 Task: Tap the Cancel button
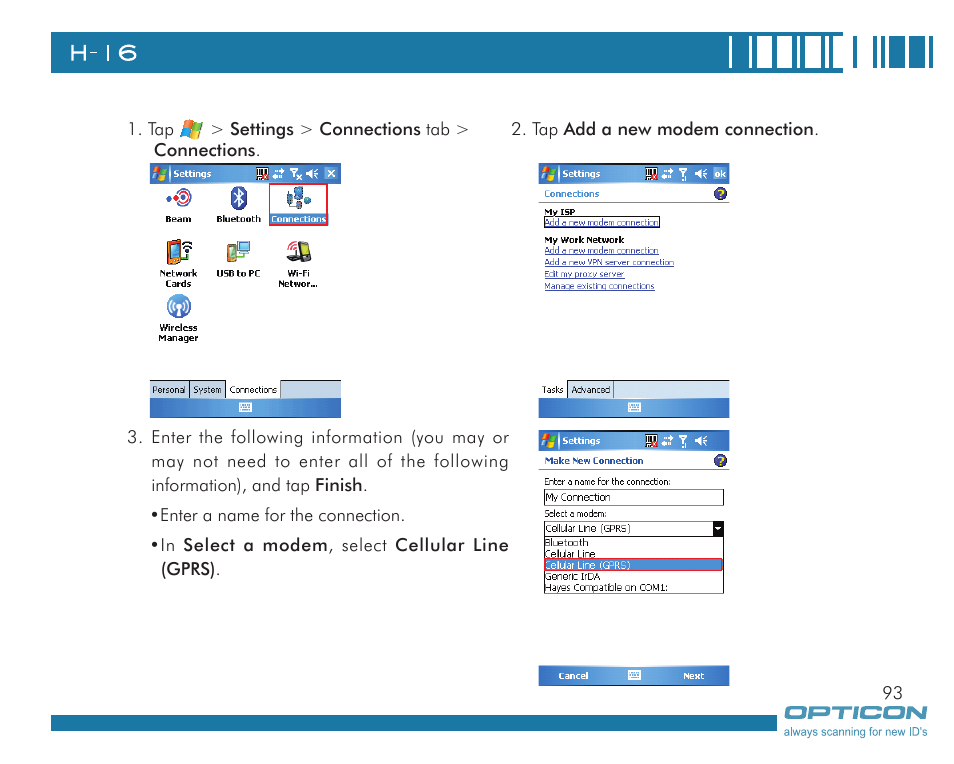573,676
